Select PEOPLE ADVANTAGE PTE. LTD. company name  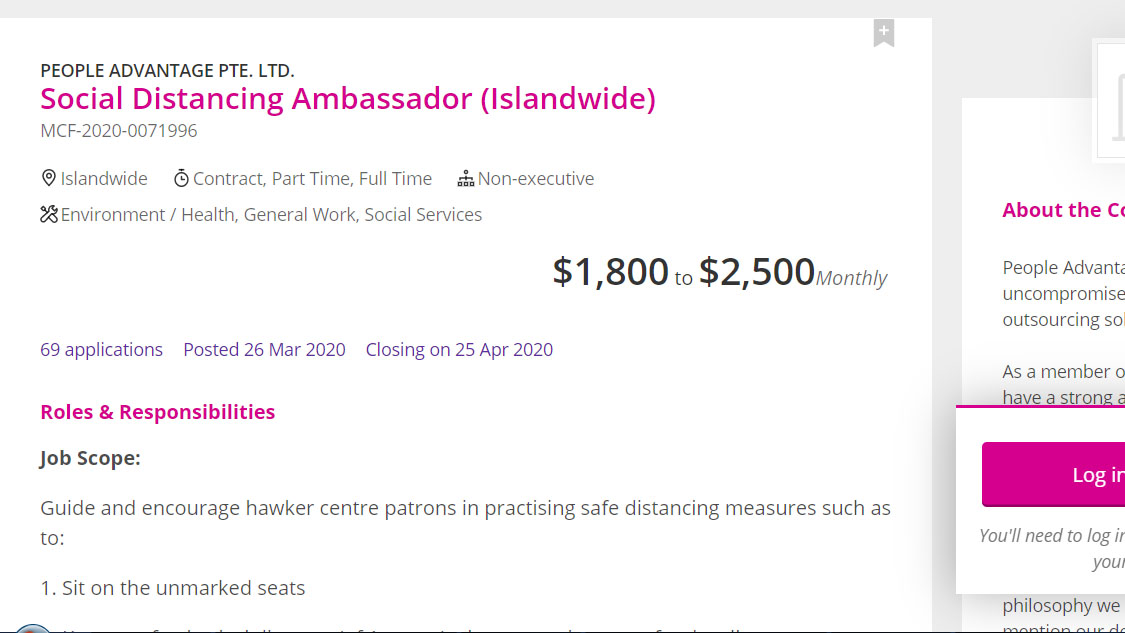(x=167, y=70)
